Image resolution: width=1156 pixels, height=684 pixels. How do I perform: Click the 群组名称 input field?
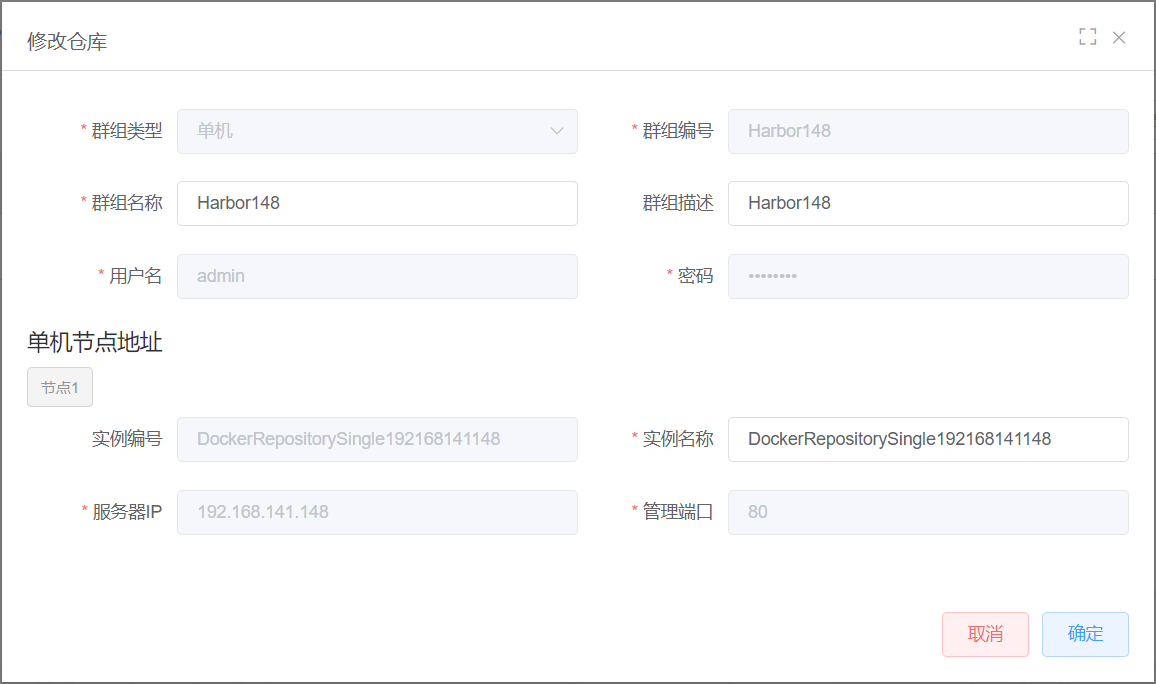[377, 203]
